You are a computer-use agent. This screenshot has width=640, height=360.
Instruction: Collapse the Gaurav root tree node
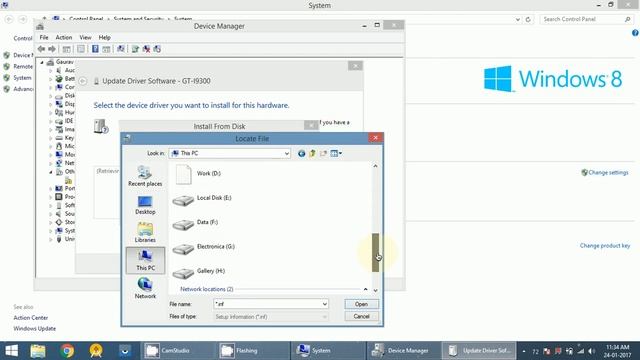point(42,62)
